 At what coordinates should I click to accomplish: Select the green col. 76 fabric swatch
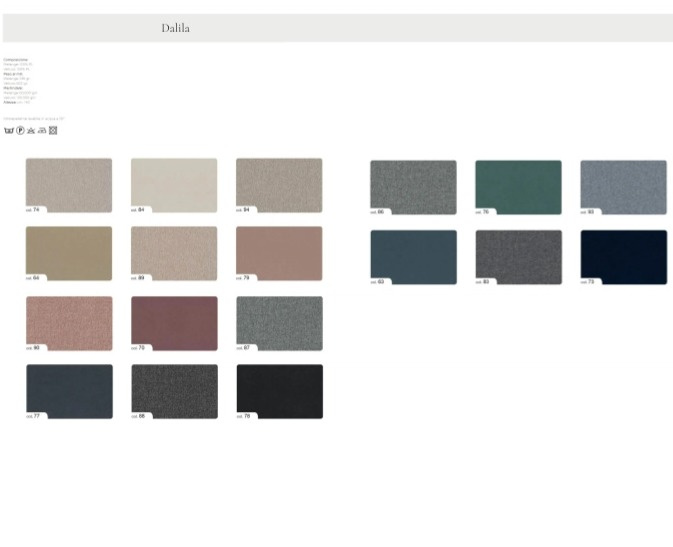[518, 186]
